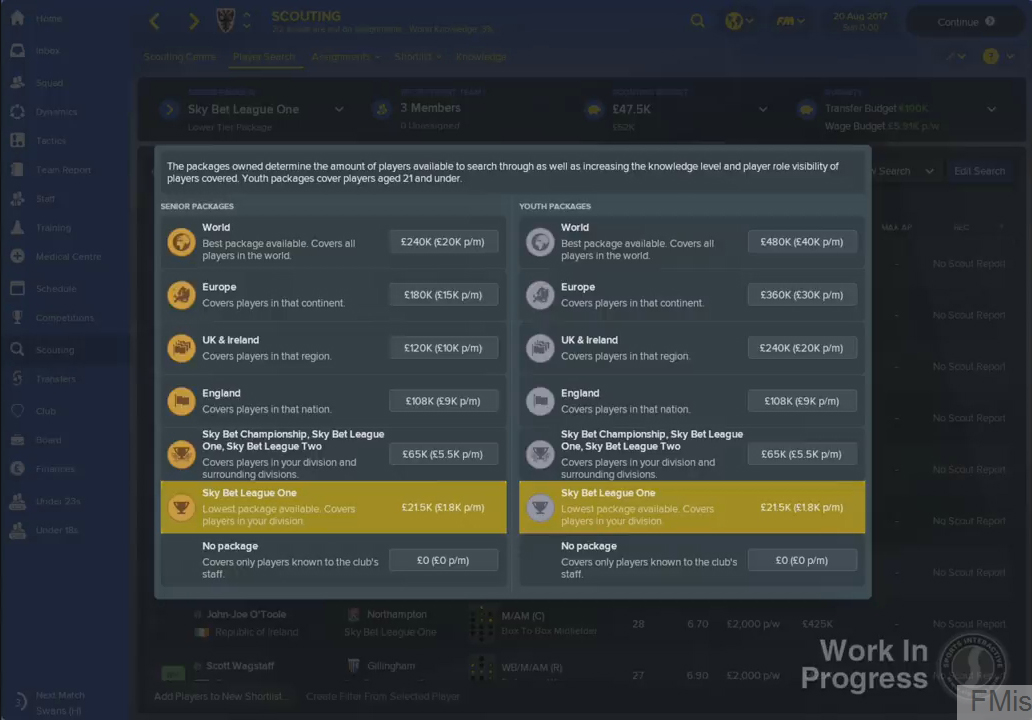Click the Edit Search button
1032x720 pixels.
(x=979, y=171)
